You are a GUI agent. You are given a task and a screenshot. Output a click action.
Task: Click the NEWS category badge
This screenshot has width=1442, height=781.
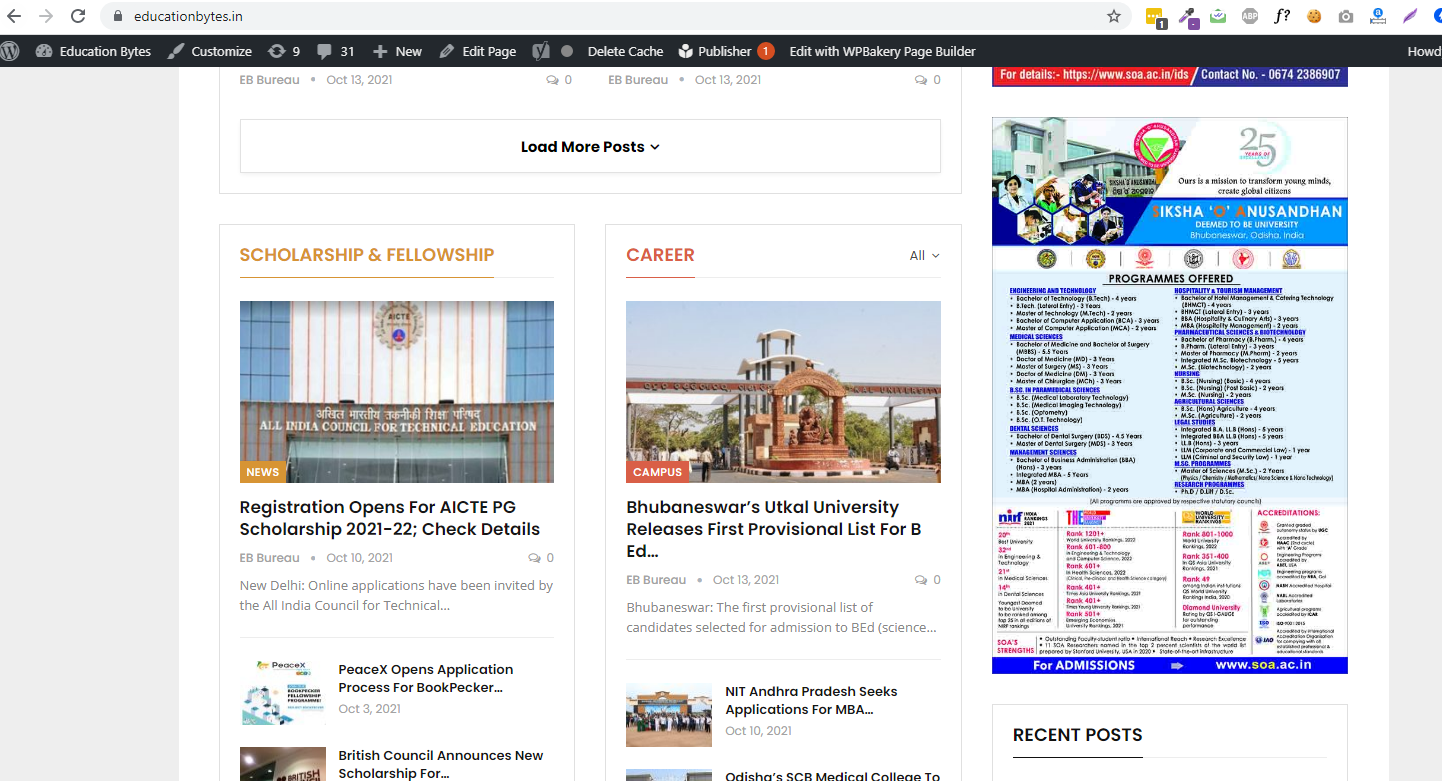(262, 472)
